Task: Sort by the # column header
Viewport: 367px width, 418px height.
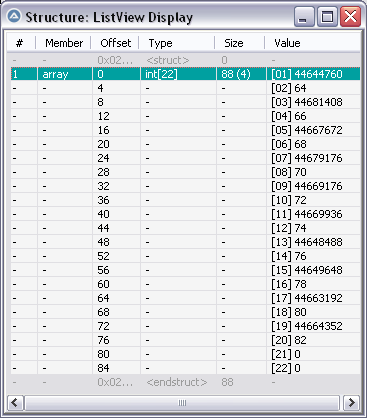Action: click(x=21, y=43)
